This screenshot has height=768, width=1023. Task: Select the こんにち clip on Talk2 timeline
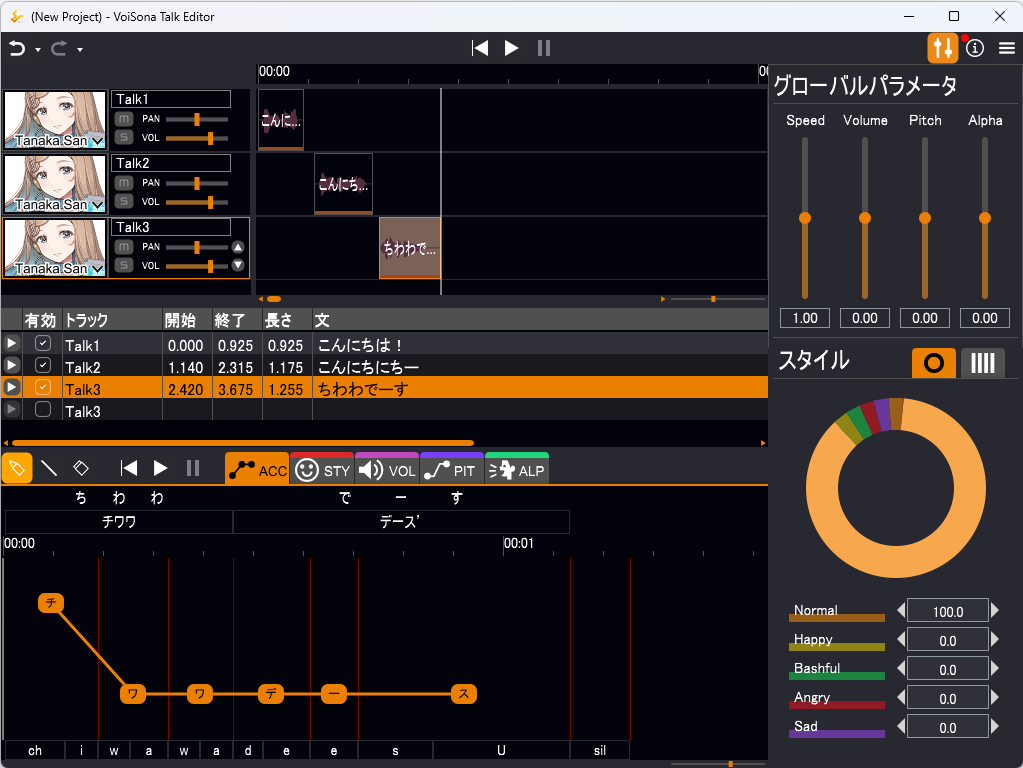pos(343,184)
